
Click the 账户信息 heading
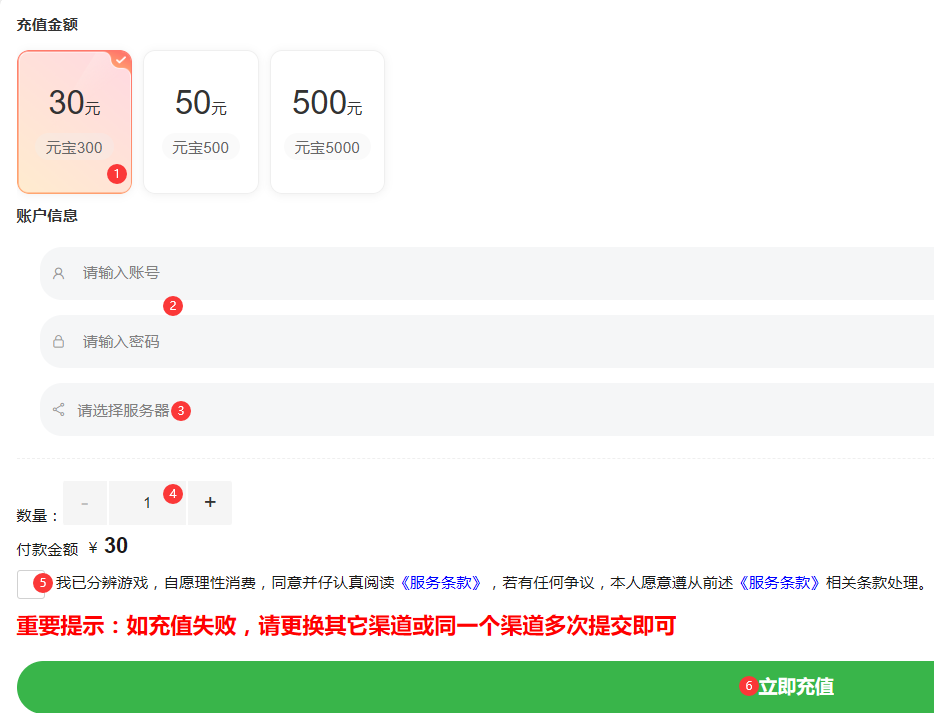click(47, 216)
